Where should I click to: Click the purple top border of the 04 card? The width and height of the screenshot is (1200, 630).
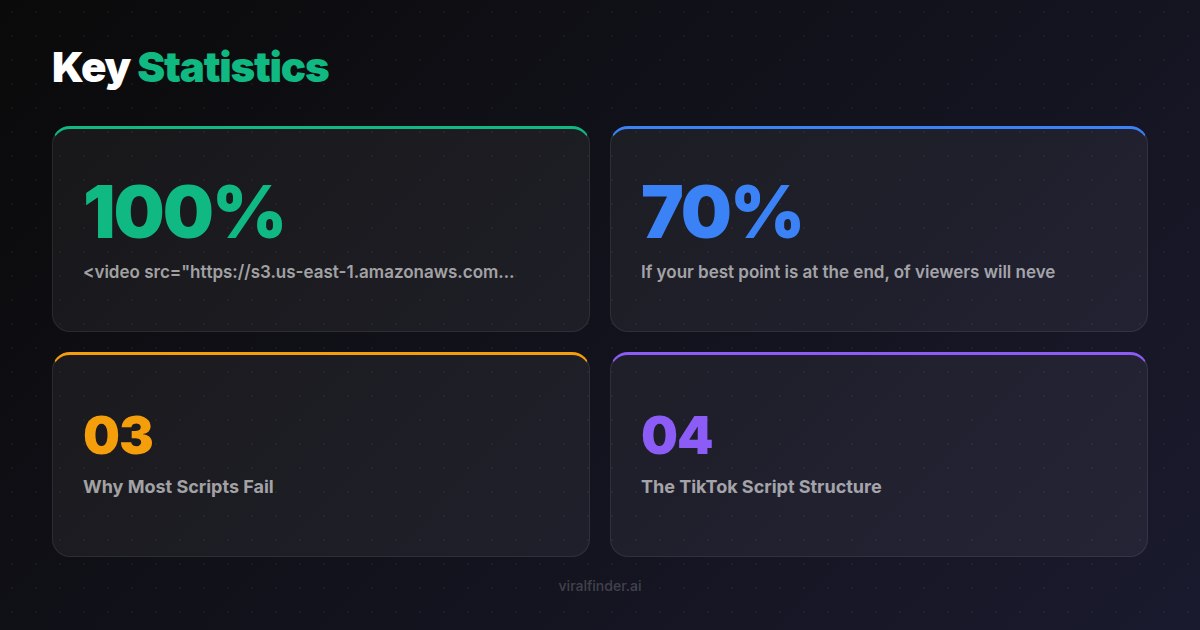pyautogui.click(x=878, y=354)
